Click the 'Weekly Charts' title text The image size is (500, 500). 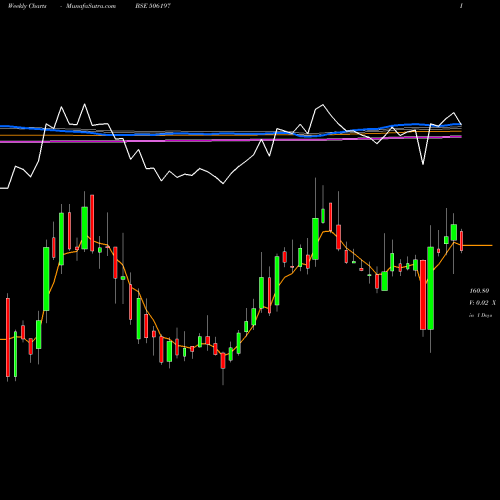point(27,6)
